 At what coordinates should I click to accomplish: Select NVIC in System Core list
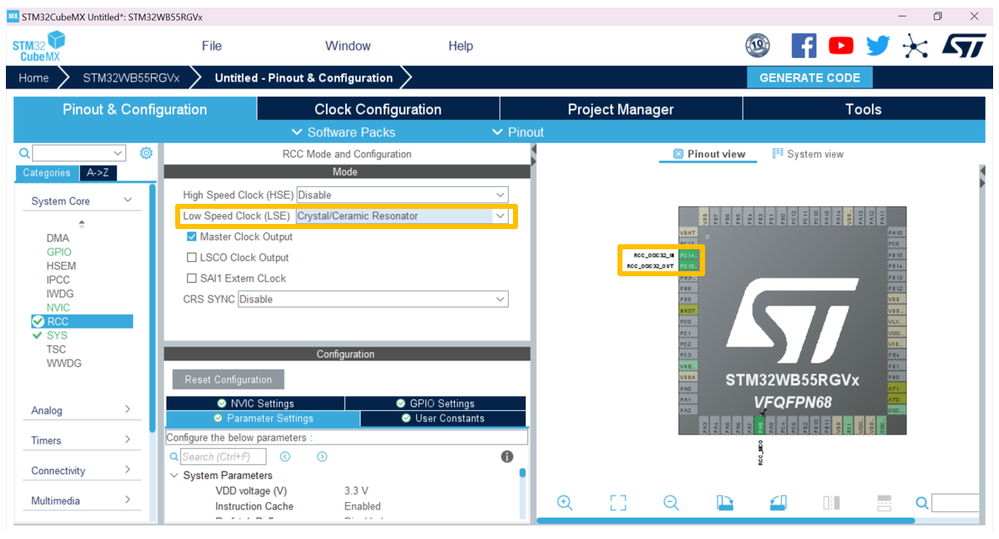click(x=58, y=307)
